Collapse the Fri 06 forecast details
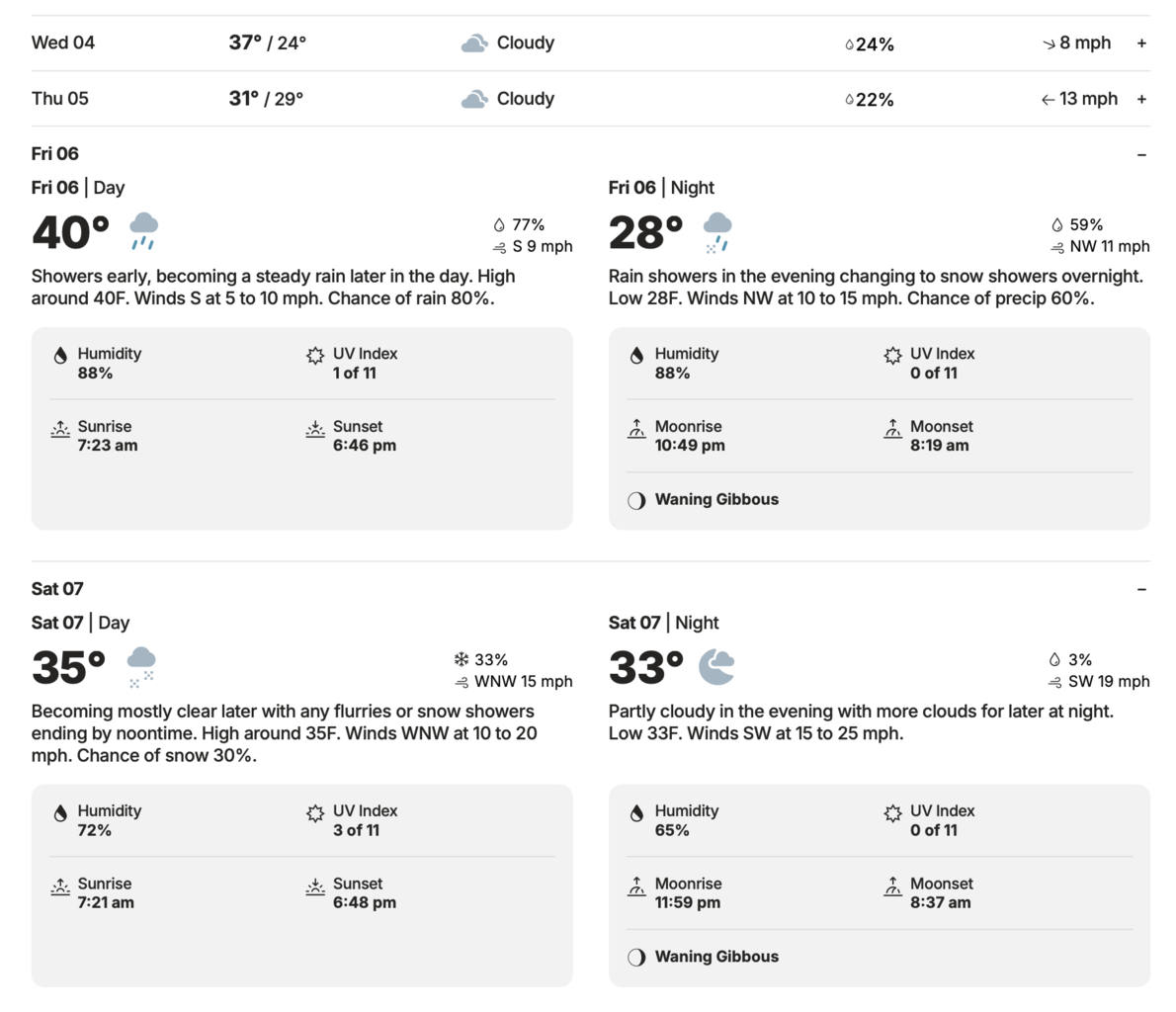Image resolution: width=1176 pixels, height=1012 pixels. tap(1141, 154)
